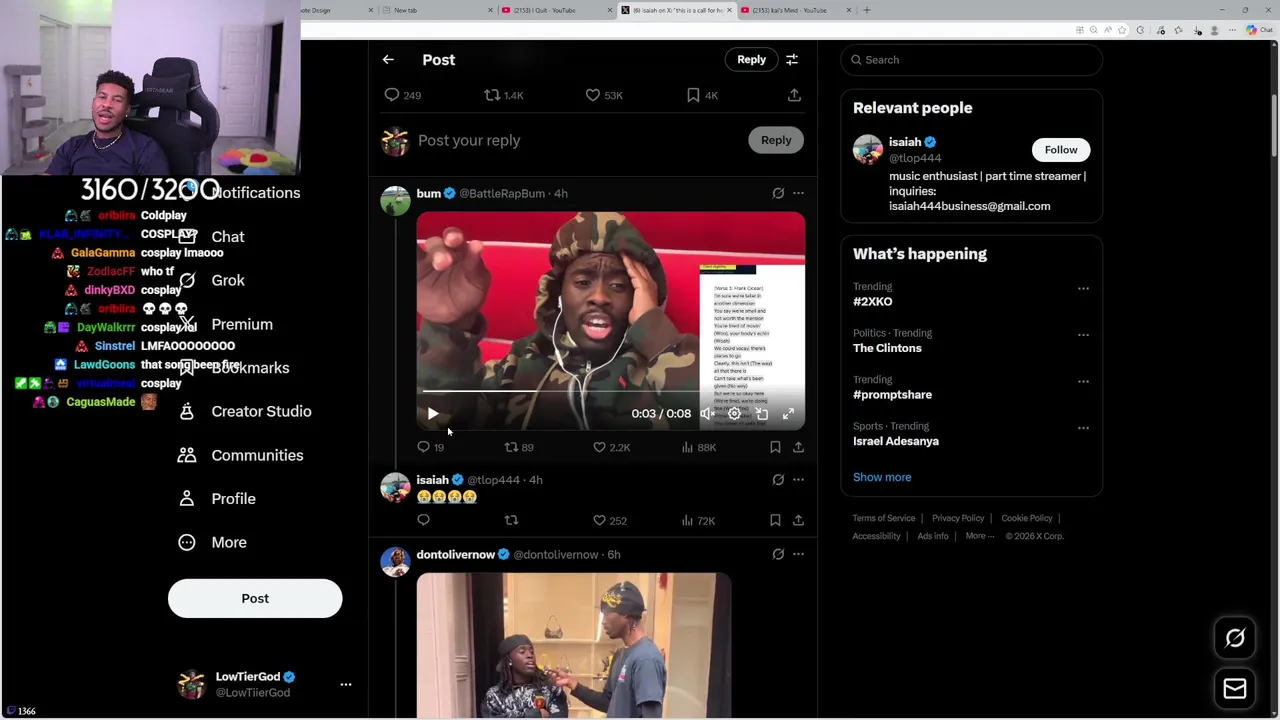
Task: Click the X search box
Action: [971, 60]
